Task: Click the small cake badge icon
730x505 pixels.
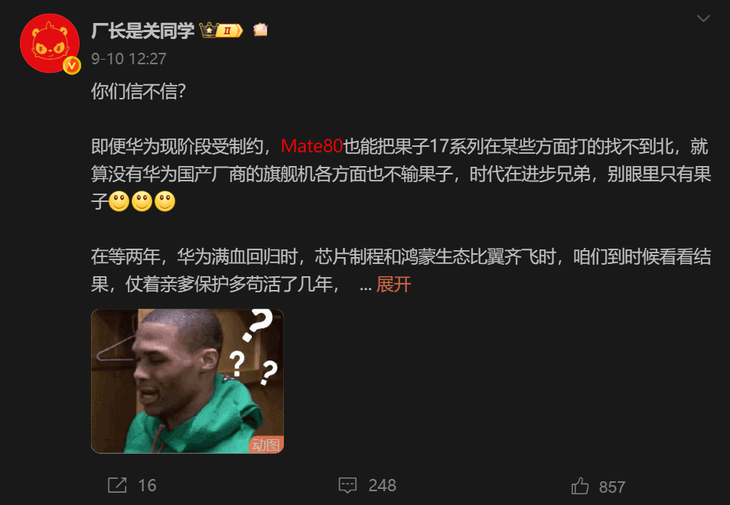Action: [260, 30]
